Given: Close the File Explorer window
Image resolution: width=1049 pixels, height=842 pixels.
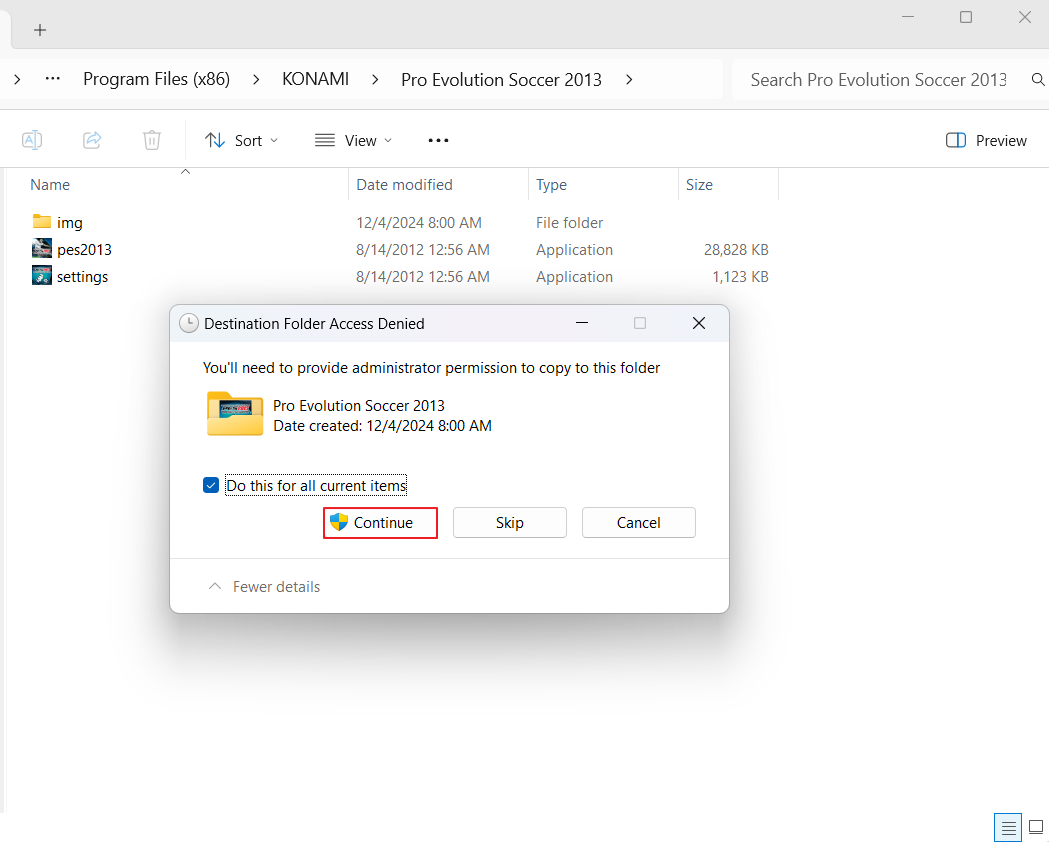Looking at the screenshot, I should tap(1025, 17).
